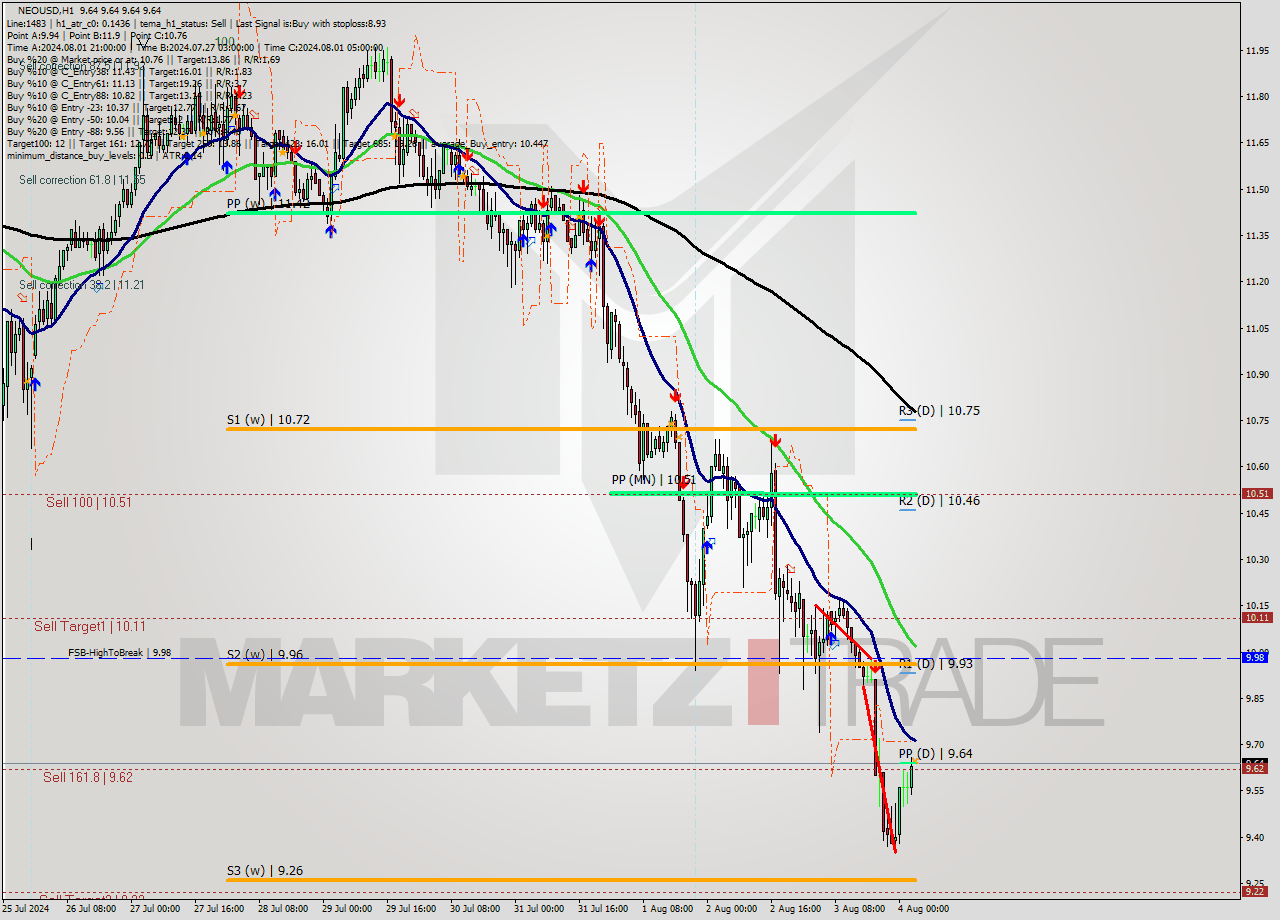1280x920 pixels.
Task: Click the red 10.11 price tag on axis
Action: tap(1256, 618)
